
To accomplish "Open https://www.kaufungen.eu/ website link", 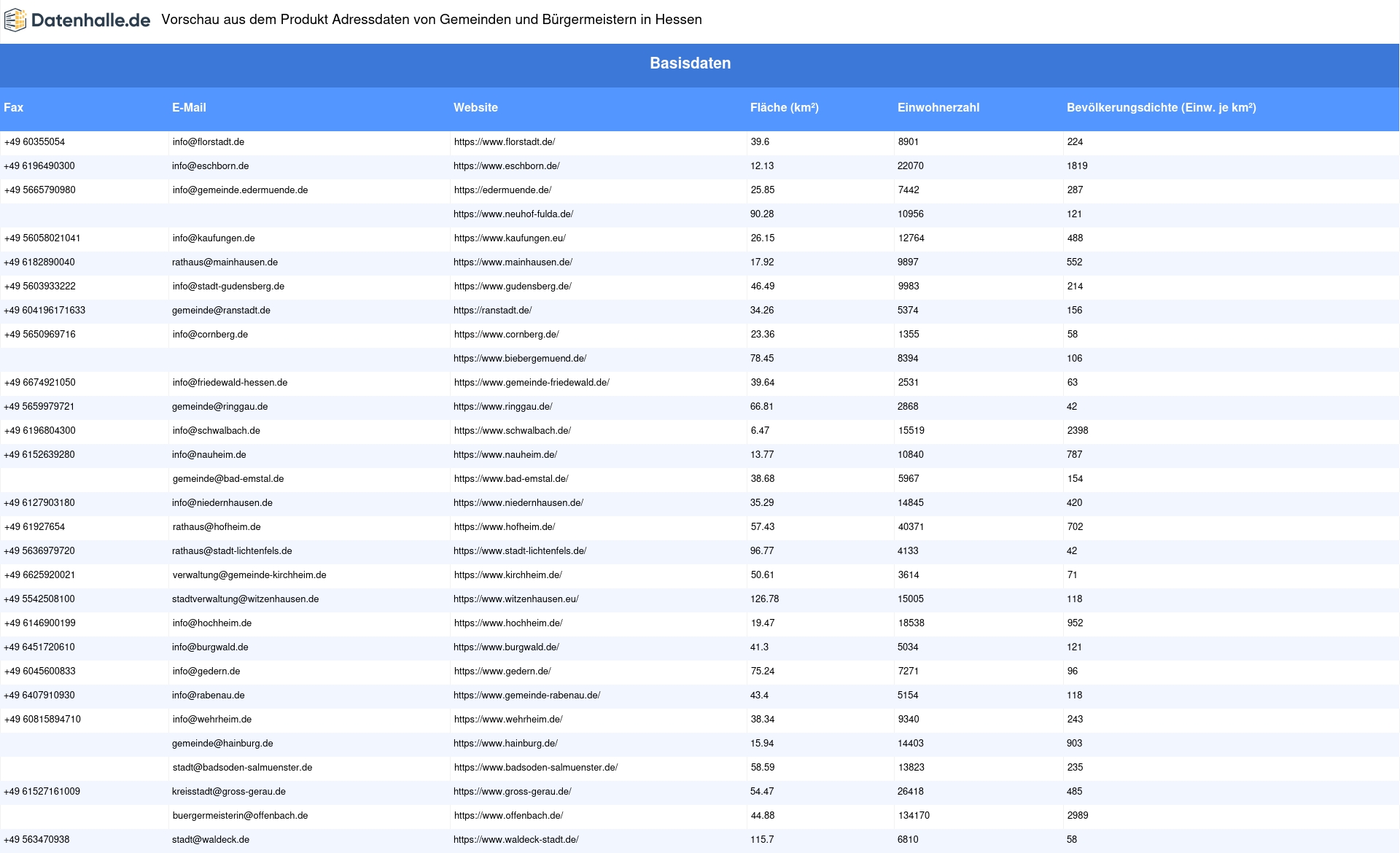I will [510, 238].
